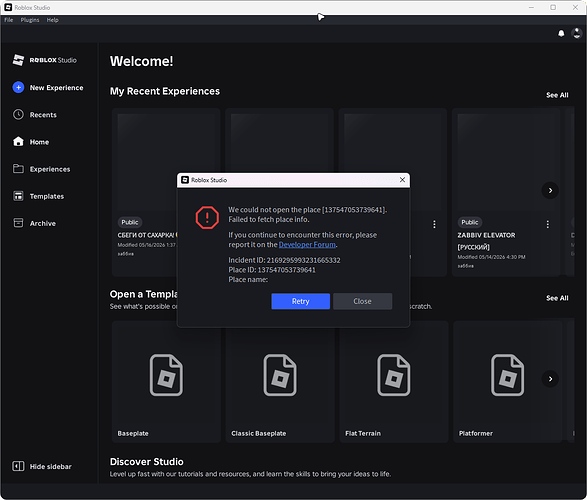This screenshot has height=500, width=587.
Task: Open the ZABBIV ELEVATOR experience thumbnail
Action: (505, 163)
